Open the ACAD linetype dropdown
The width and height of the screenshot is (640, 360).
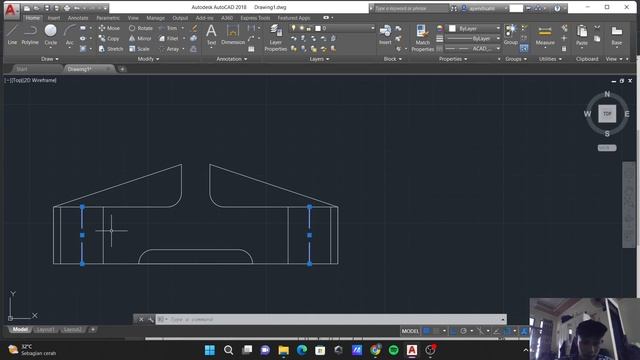click(473, 49)
